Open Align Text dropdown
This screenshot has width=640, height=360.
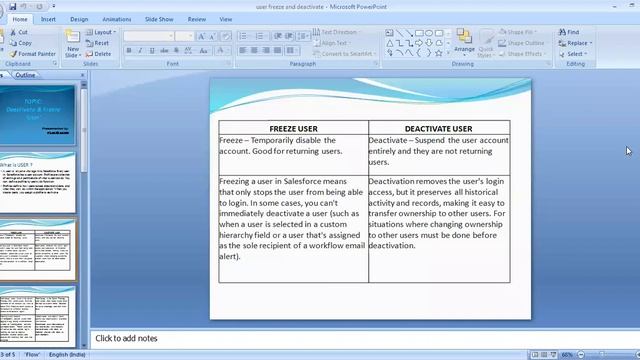(333, 43)
